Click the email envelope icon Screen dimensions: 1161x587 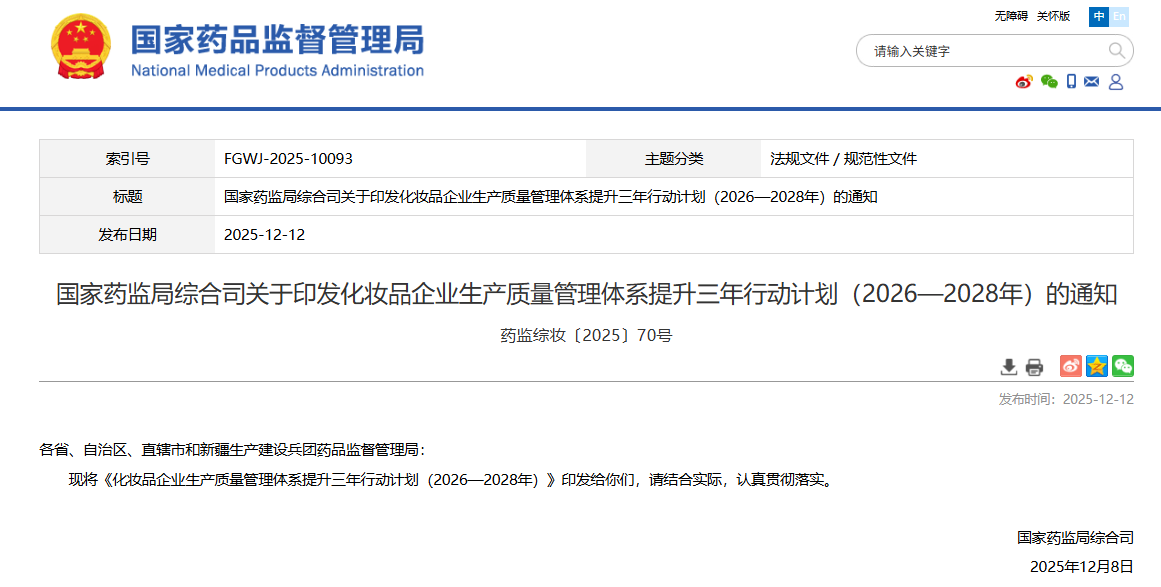1092,82
